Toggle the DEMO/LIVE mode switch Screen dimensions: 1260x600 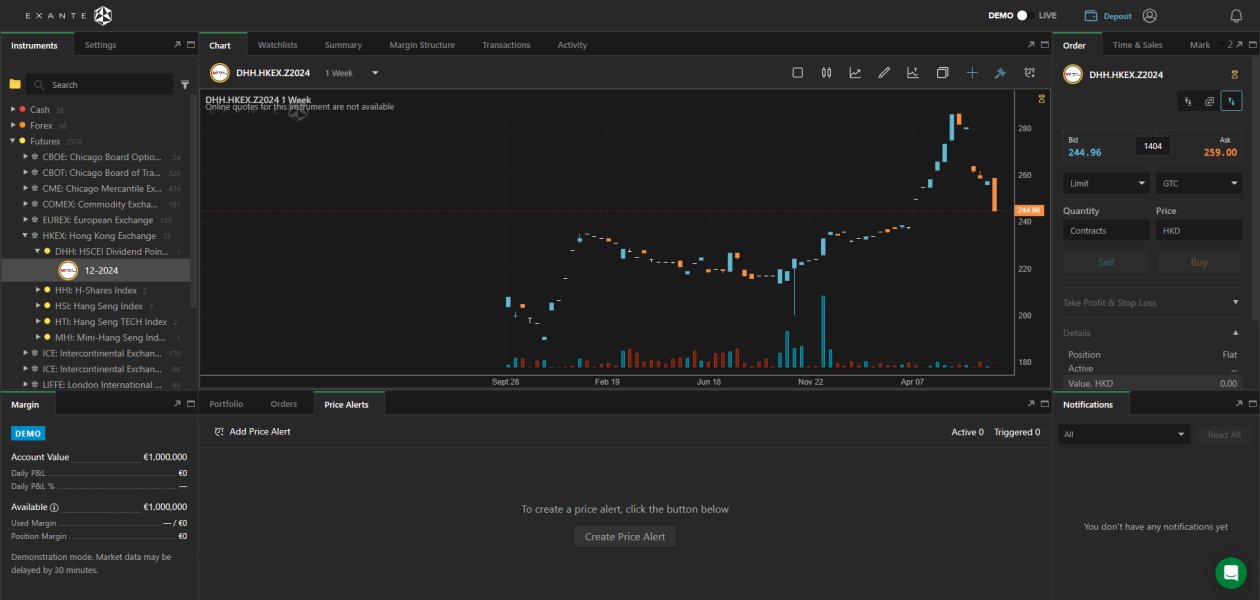coord(1022,16)
